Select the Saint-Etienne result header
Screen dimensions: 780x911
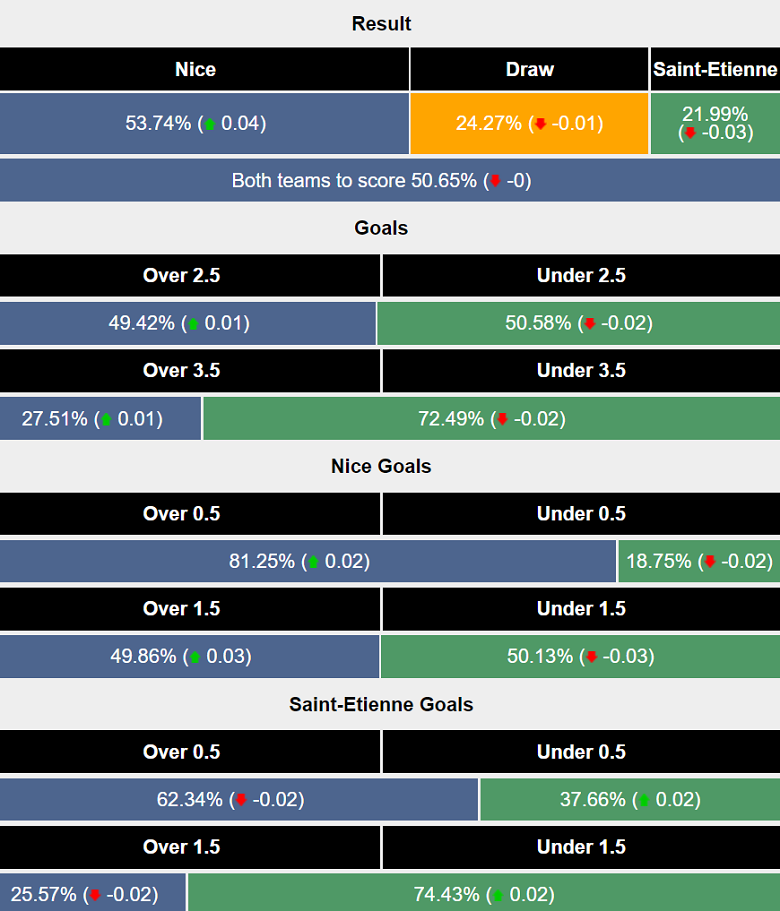[715, 69]
